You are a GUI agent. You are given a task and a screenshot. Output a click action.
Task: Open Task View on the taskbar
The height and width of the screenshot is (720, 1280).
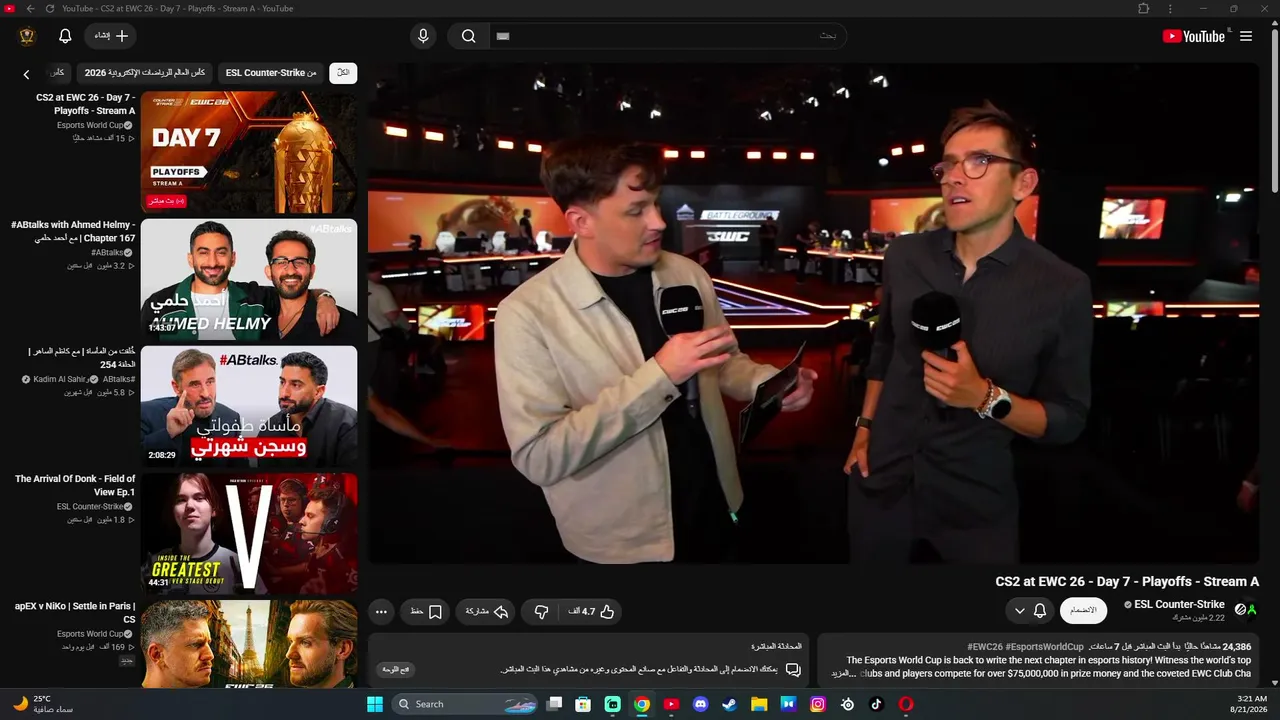(554, 704)
